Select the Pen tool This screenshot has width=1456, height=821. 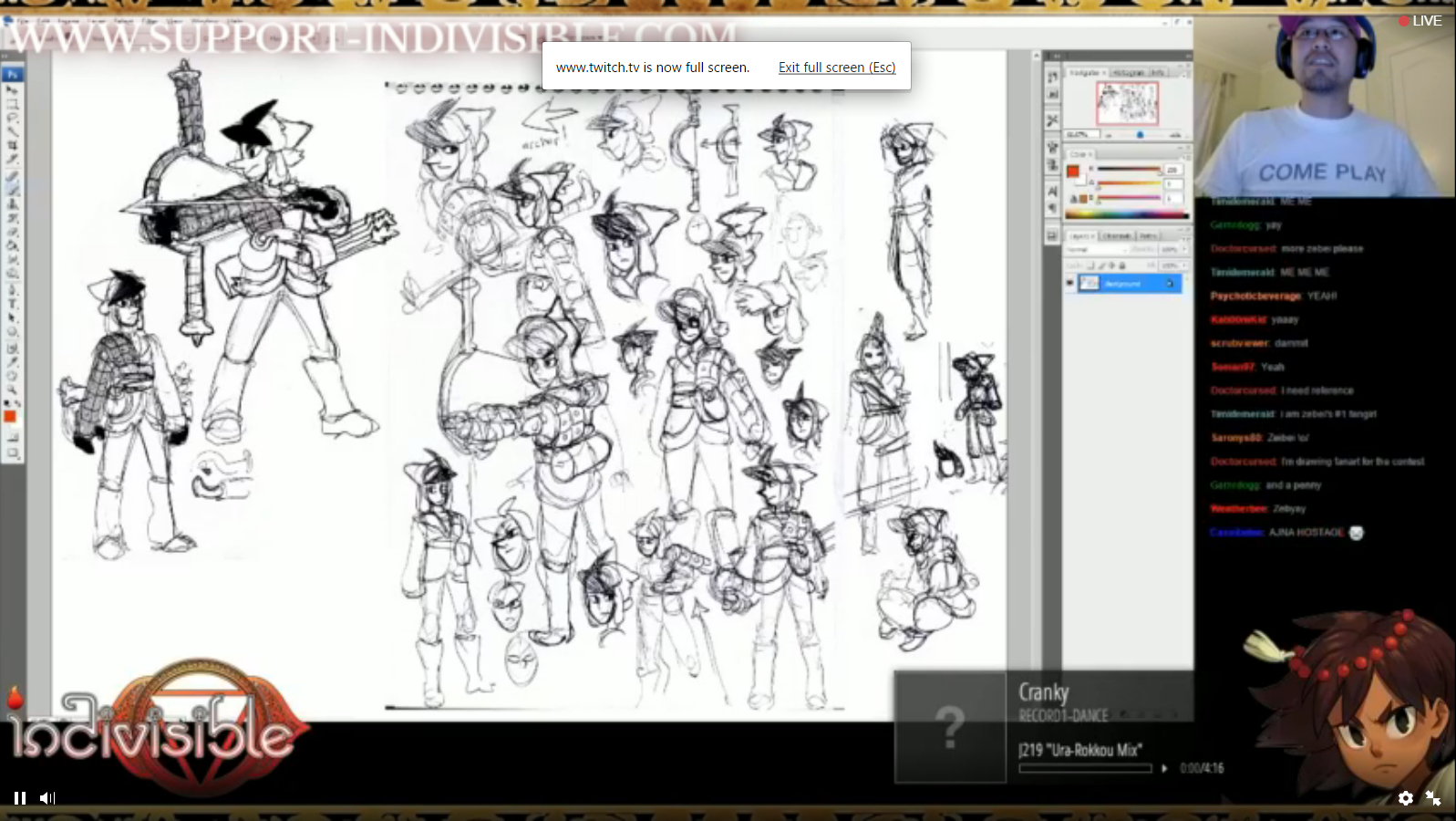12,290
